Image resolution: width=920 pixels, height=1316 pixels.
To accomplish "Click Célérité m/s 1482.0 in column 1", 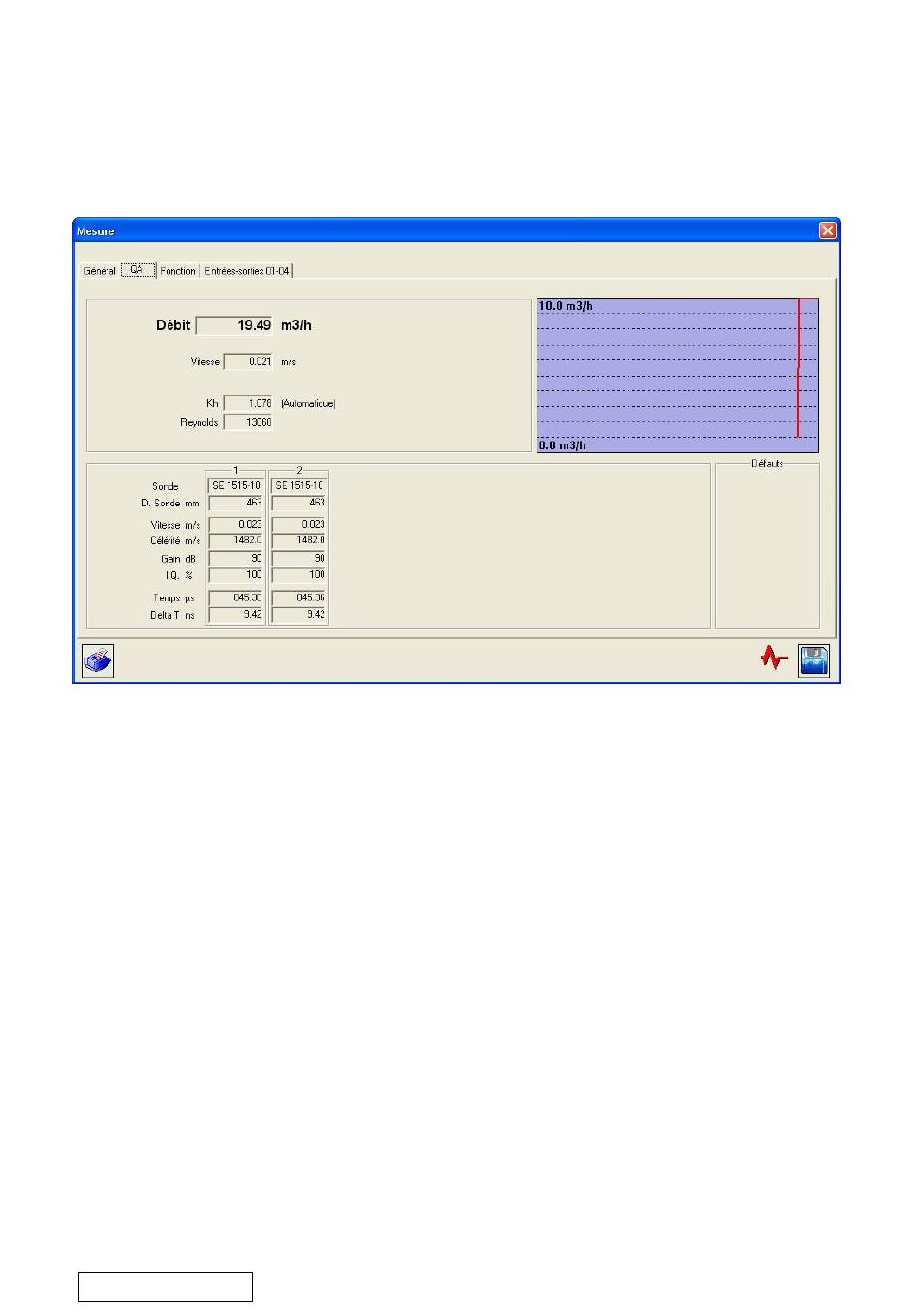I will 236,540.
